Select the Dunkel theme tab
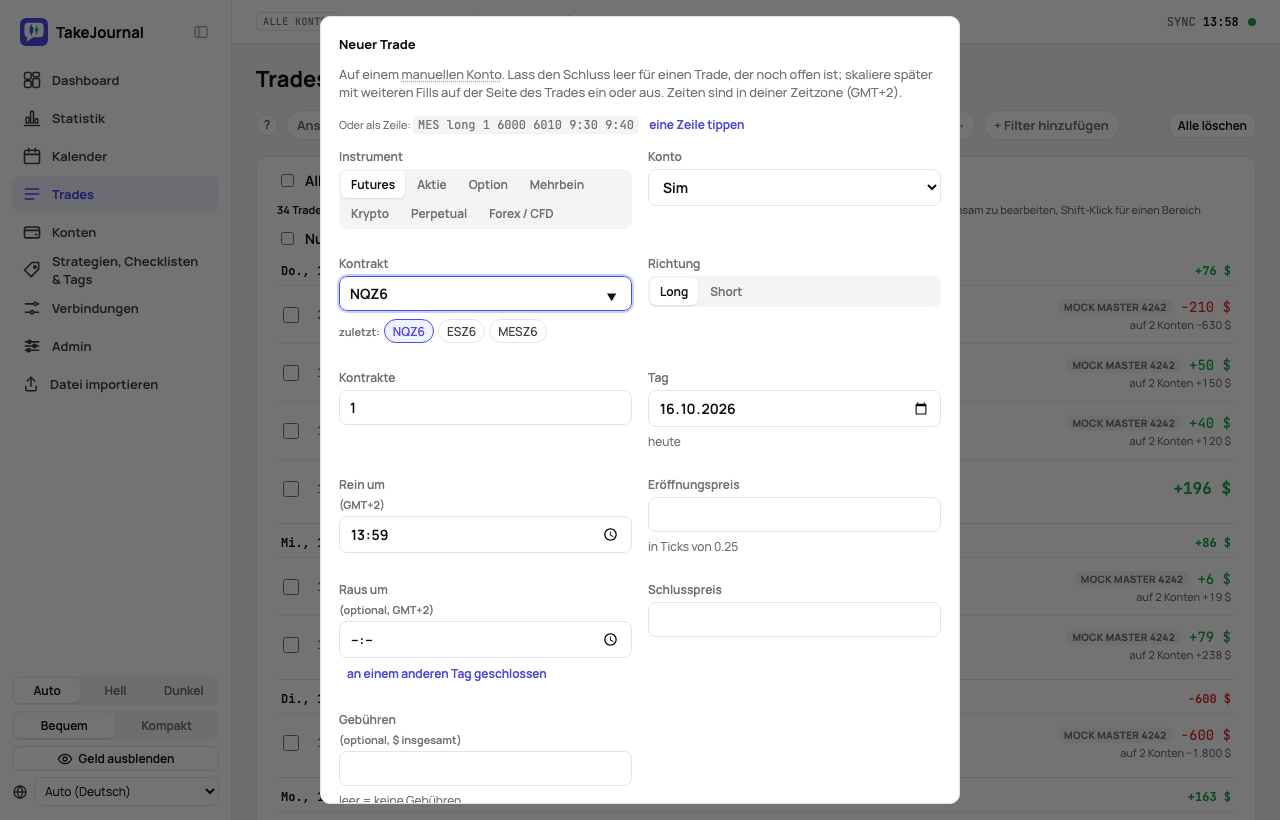Viewport: 1280px width, 820px height. pos(183,691)
